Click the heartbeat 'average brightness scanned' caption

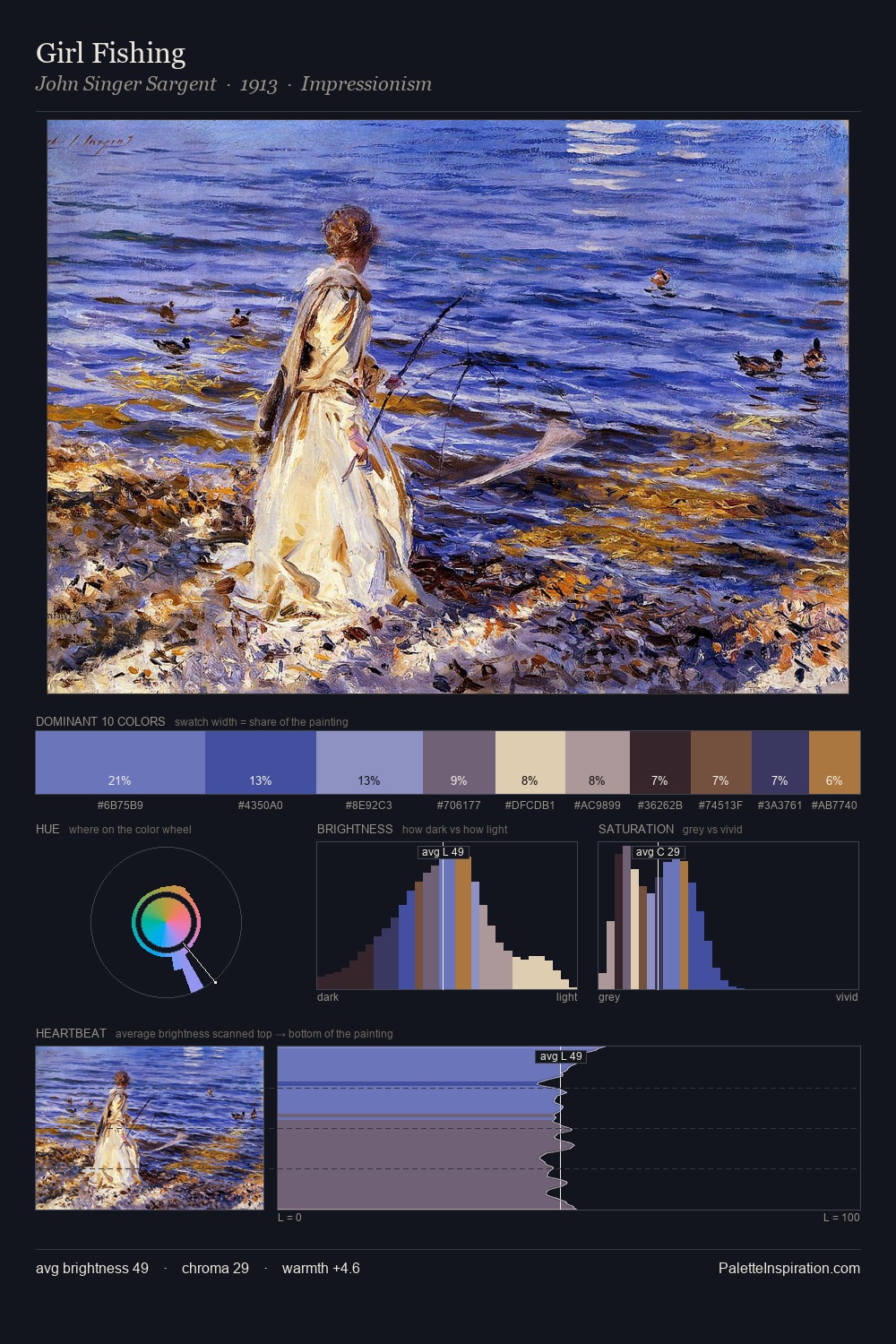(x=254, y=1034)
